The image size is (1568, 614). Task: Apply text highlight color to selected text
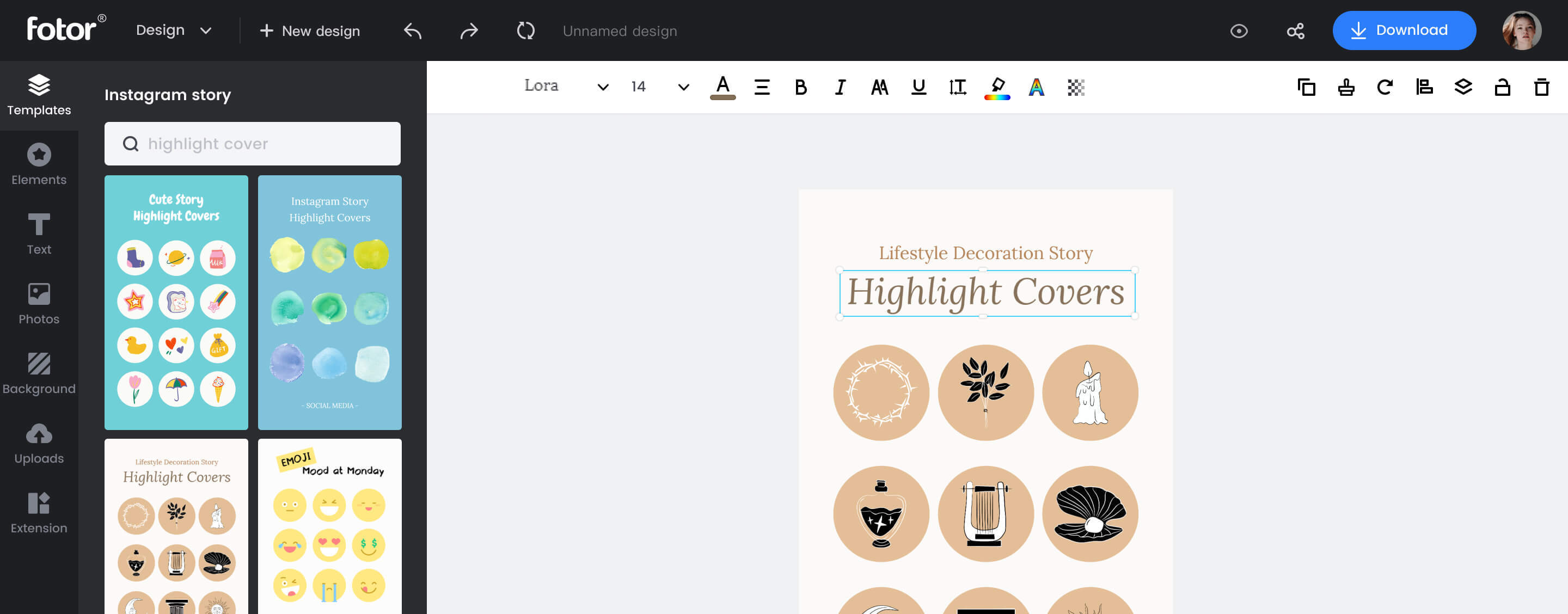tap(996, 87)
